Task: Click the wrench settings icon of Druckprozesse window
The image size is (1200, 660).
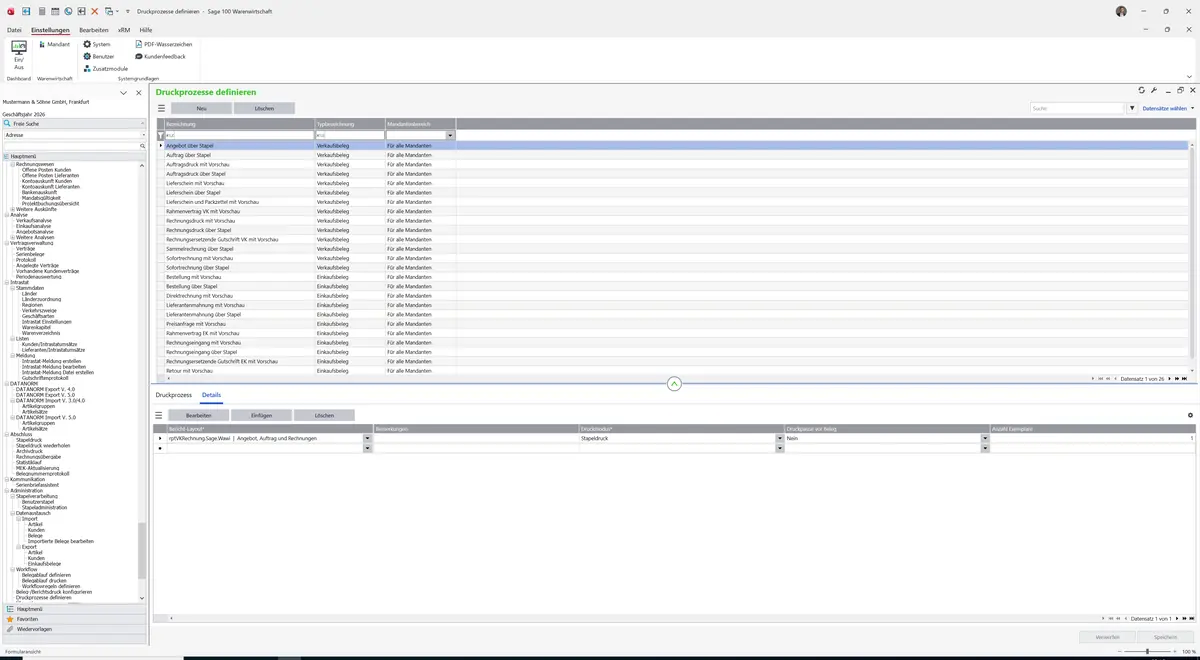Action: coord(1154,90)
